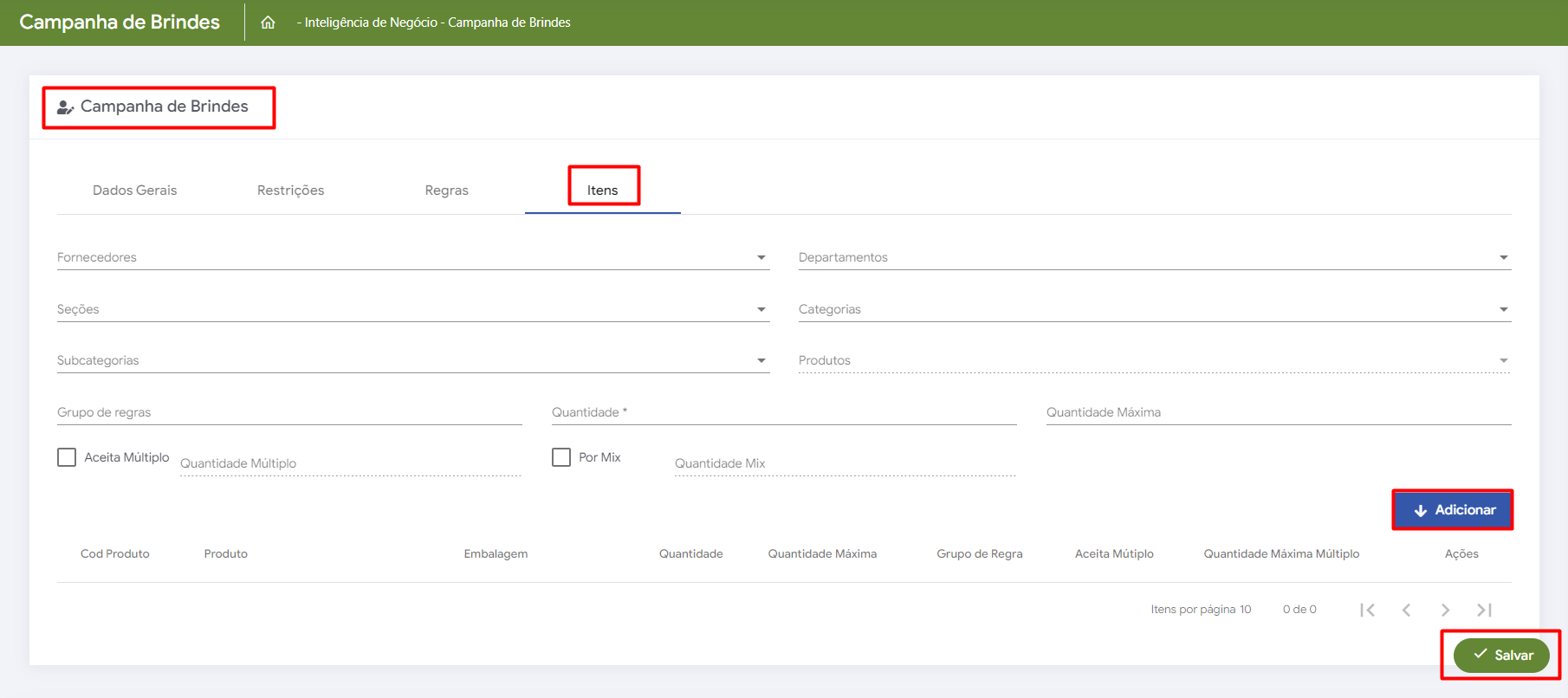Image resolution: width=1568 pixels, height=698 pixels.
Task: Click the home icon in header
Action: point(268,23)
